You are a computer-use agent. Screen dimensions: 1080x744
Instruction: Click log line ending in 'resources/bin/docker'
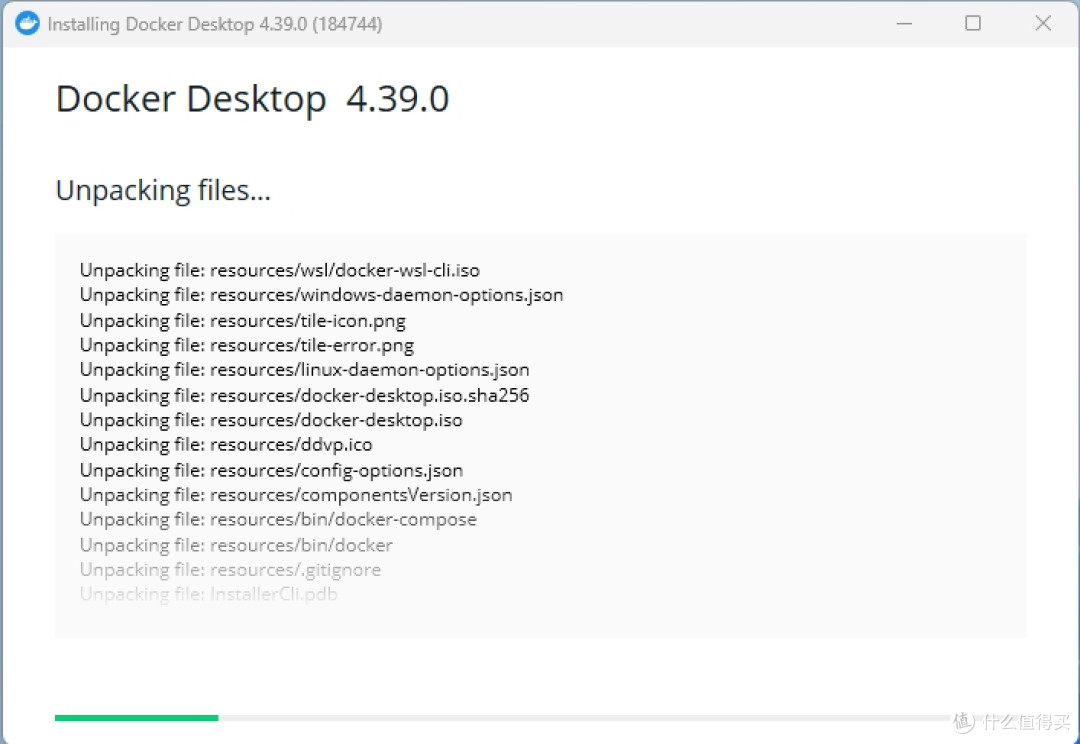click(x=236, y=545)
